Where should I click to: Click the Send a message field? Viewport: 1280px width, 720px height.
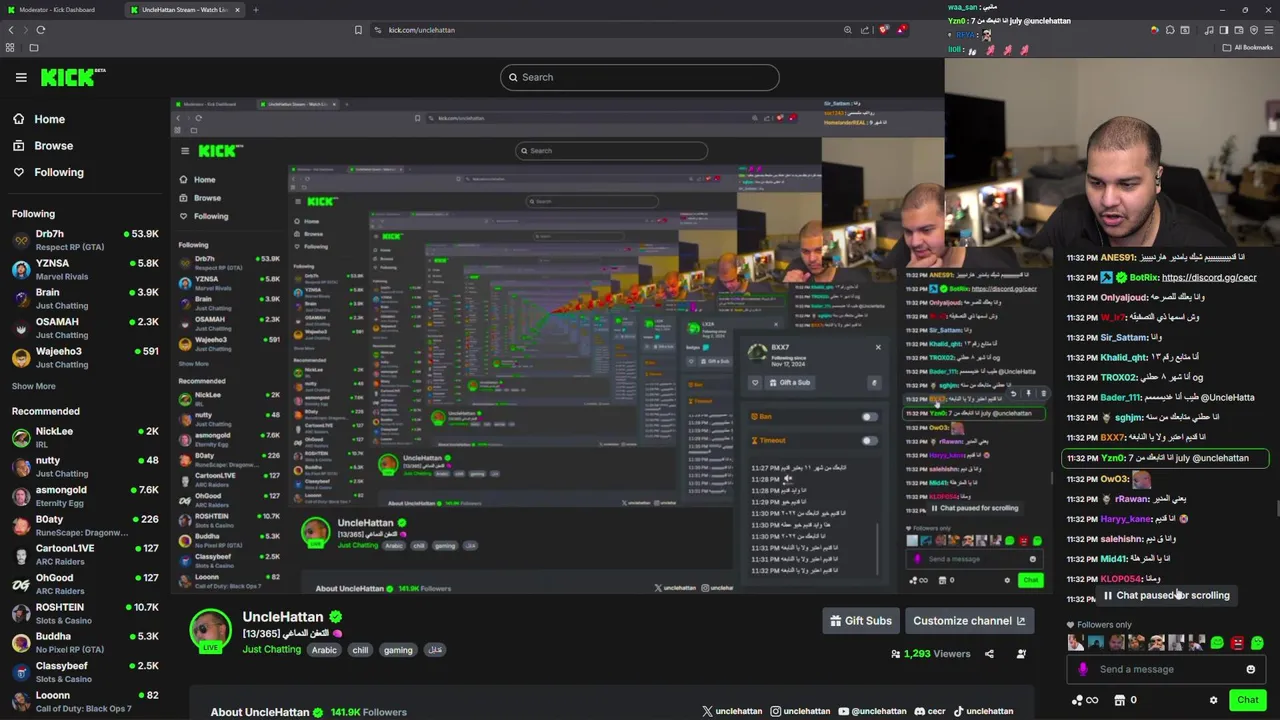click(1166, 670)
